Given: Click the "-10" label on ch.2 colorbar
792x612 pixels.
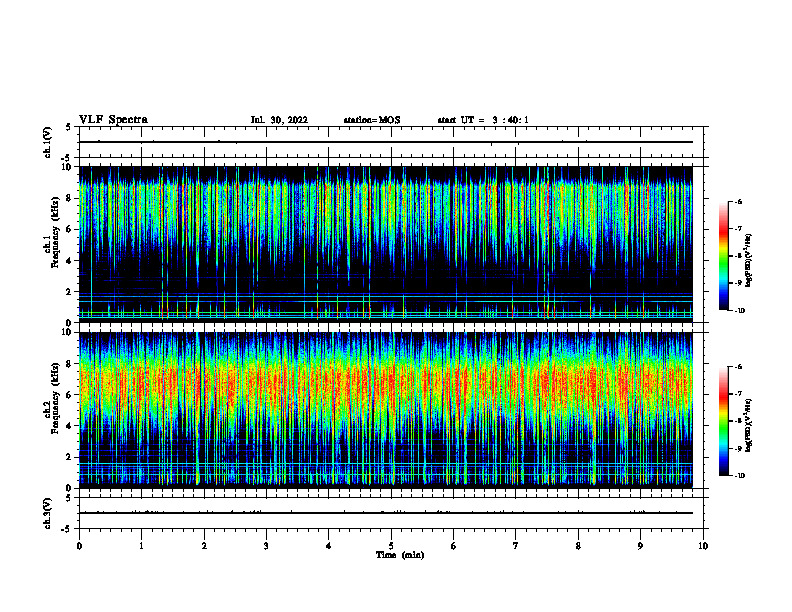Looking at the screenshot, I should [739, 476].
